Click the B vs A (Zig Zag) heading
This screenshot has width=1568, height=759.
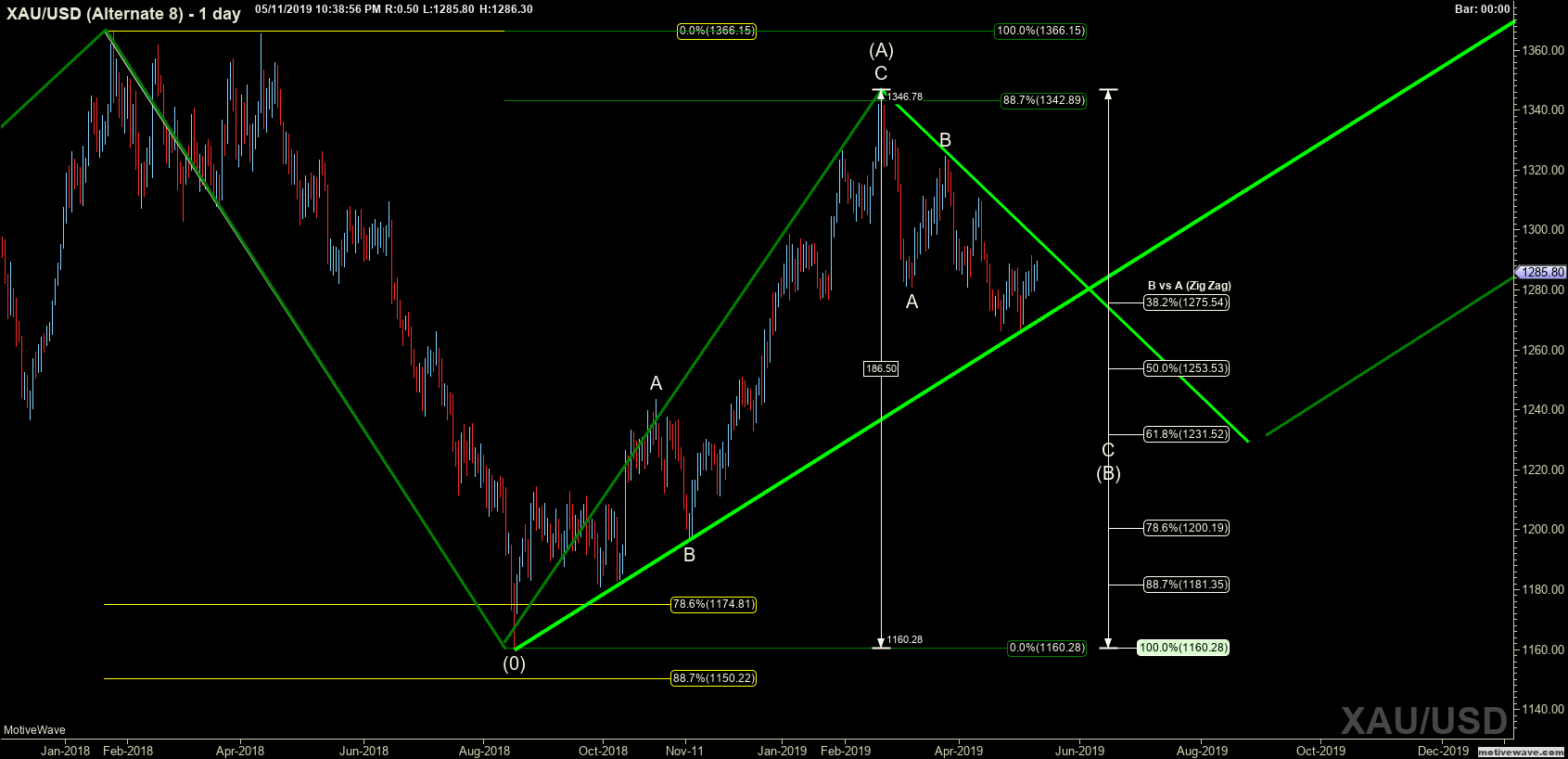[1190, 286]
